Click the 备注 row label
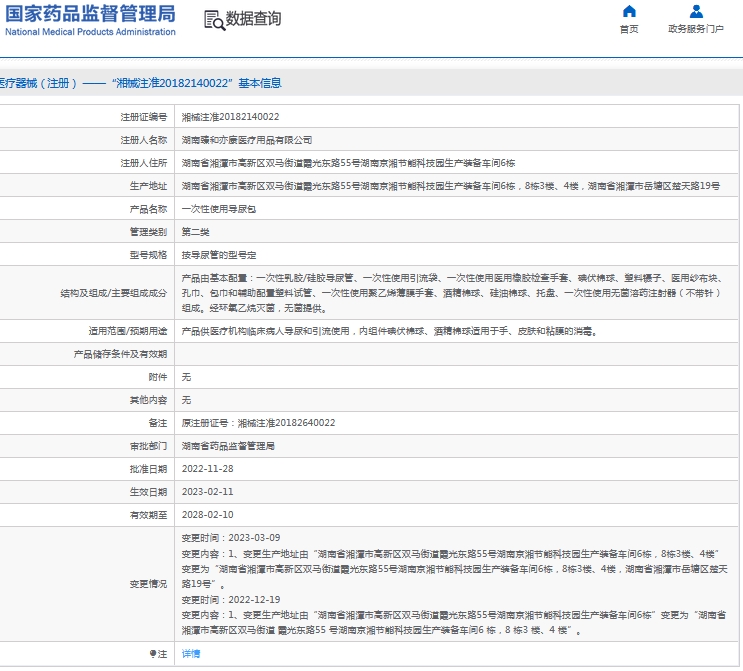Image resolution: width=743 pixels, height=671 pixels. pyautogui.click(x=158, y=423)
